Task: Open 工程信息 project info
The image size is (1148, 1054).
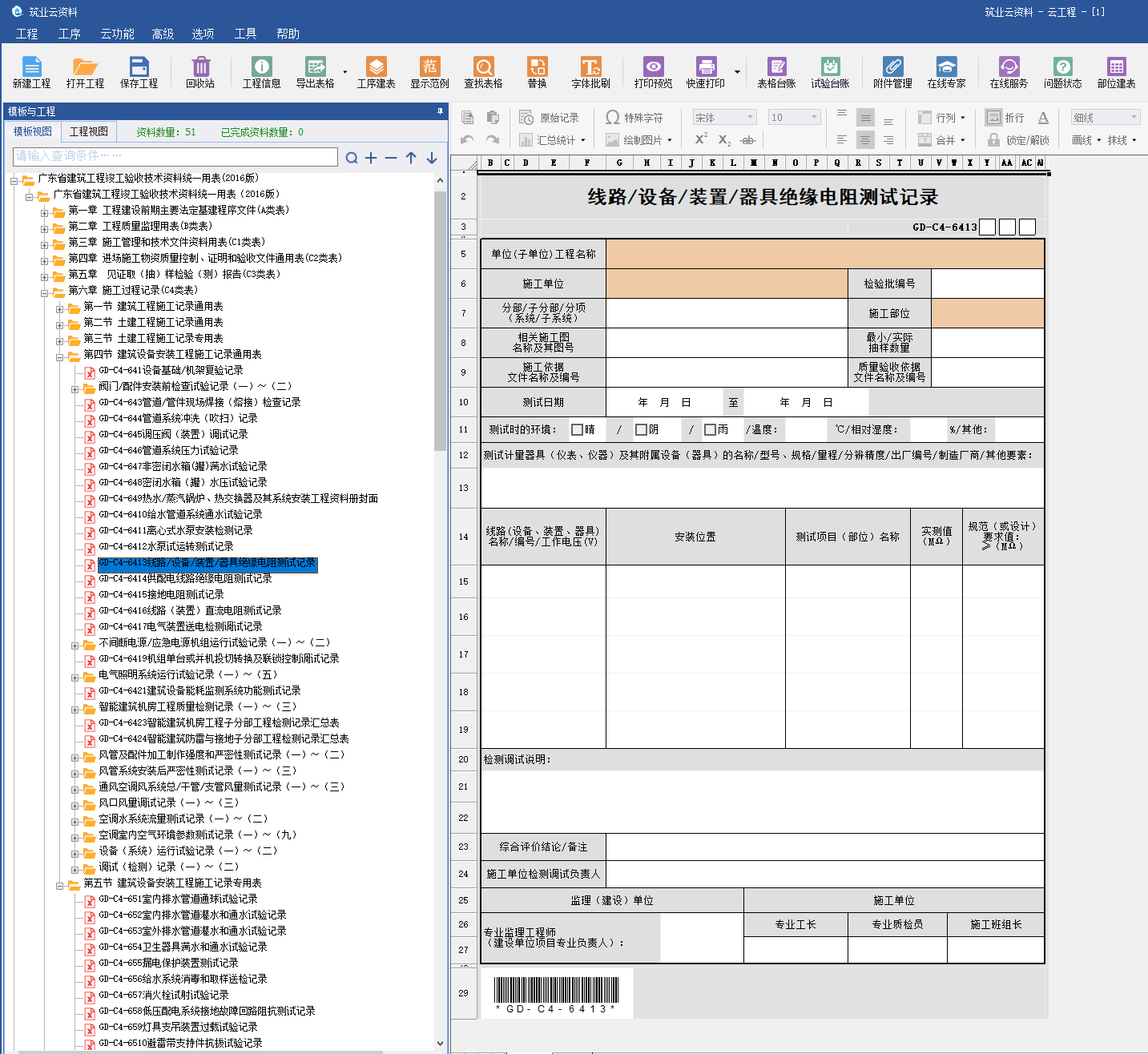Action: coord(261,72)
